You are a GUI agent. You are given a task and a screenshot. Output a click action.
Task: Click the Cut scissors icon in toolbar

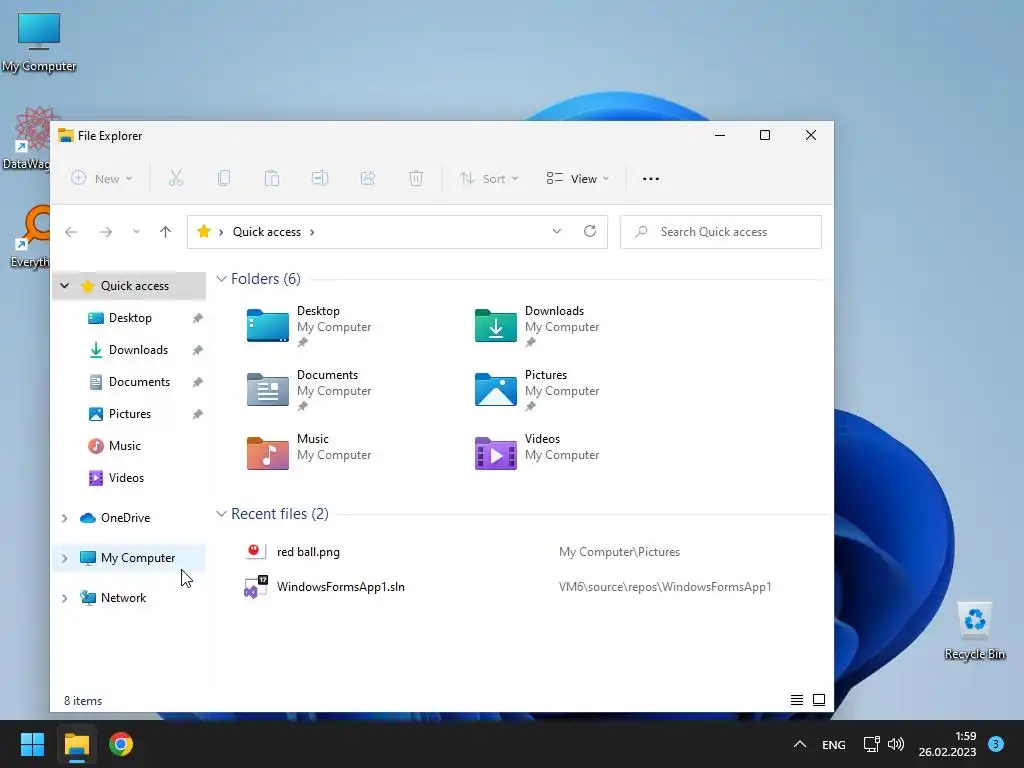pyautogui.click(x=176, y=178)
